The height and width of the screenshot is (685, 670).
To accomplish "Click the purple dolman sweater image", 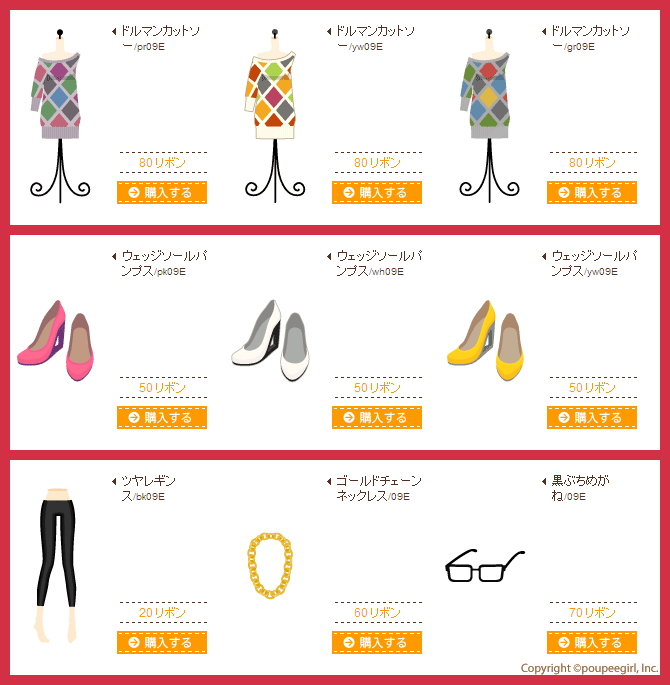I will click(60, 116).
